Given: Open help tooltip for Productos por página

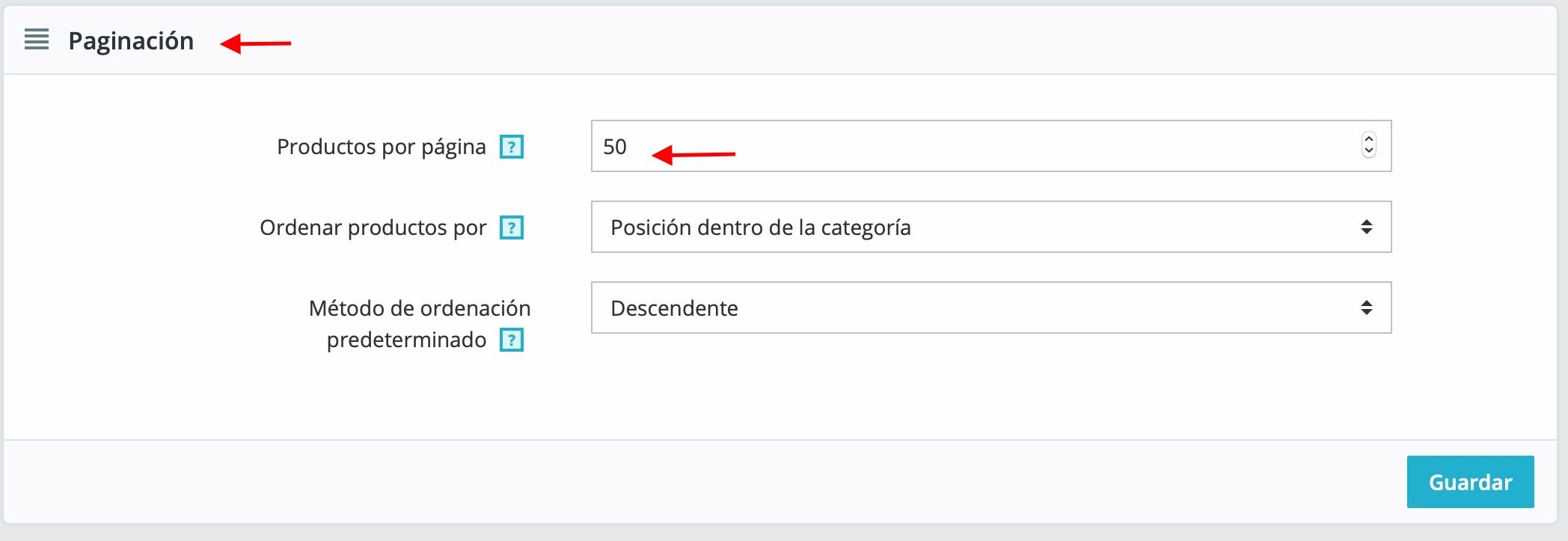Looking at the screenshot, I should (512, 147).
